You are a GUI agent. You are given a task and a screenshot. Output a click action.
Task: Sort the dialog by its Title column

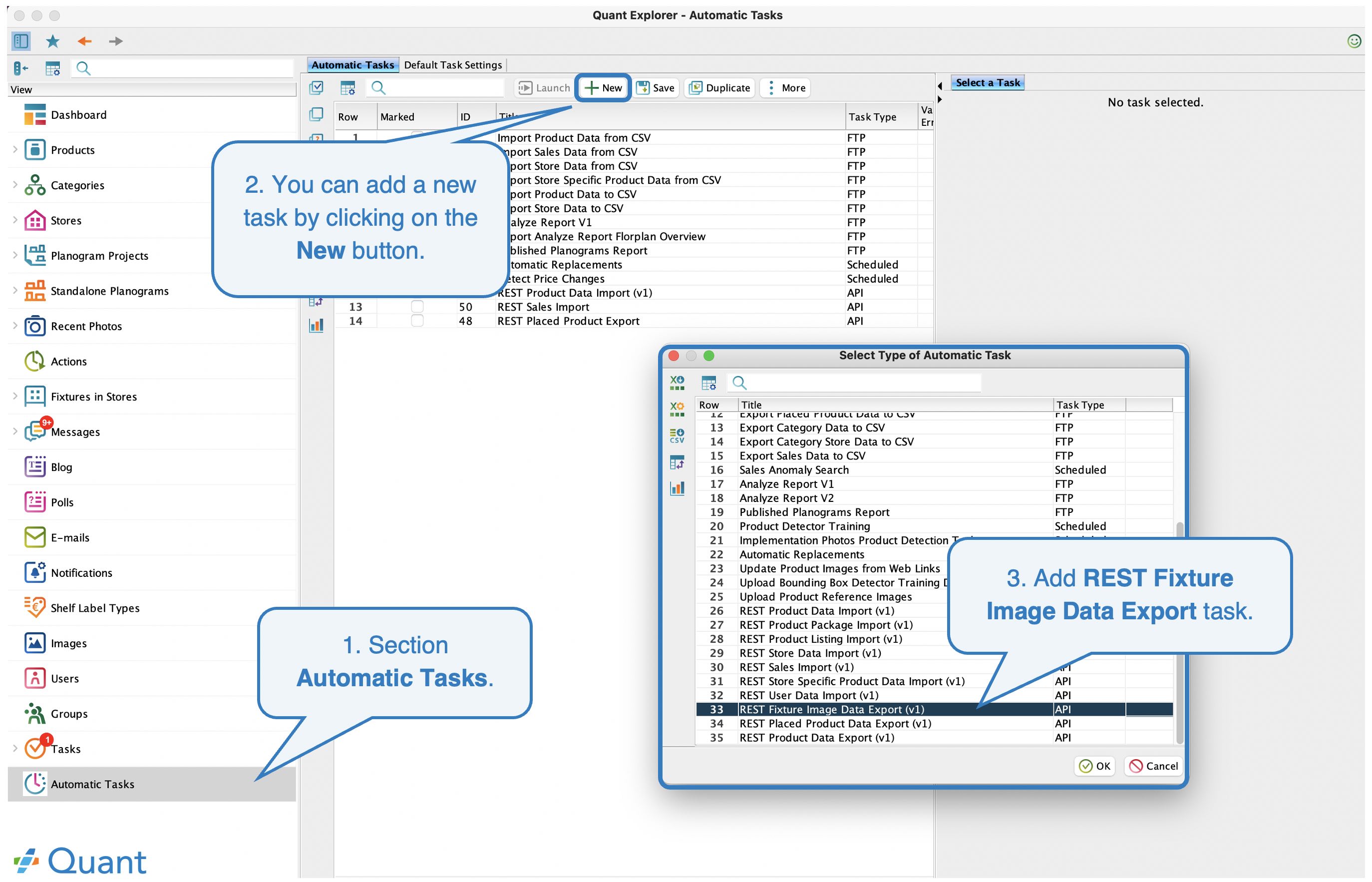pyautogui.click(x=895, y=405)
